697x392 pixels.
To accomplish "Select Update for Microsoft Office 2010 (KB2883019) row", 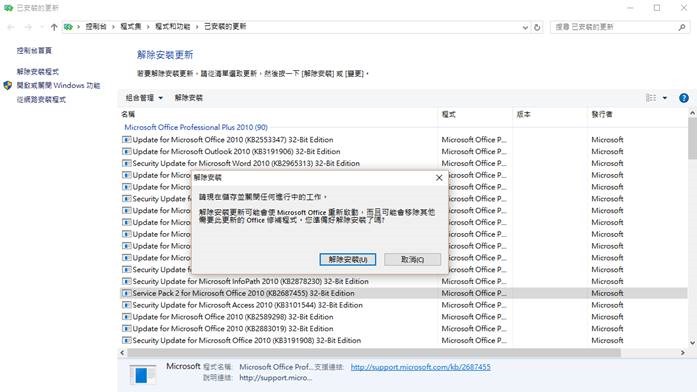I will pyautogui.click(x=404, y=328).
